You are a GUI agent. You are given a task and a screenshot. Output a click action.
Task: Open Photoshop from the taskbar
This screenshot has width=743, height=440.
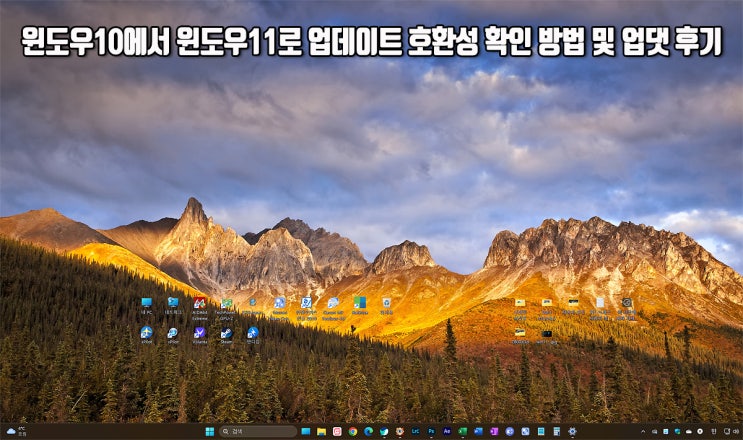pyautogui.click(x=431, y=431)
